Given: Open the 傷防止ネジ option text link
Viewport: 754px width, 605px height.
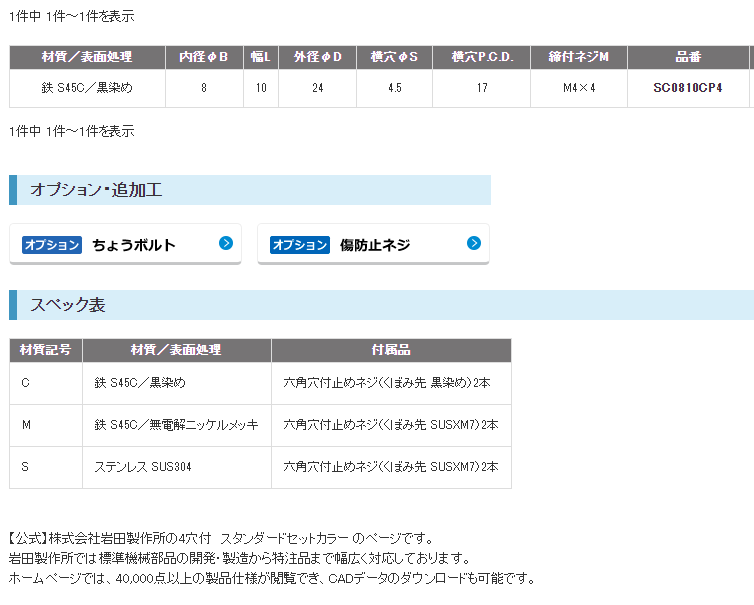Looking at the screenshot, I should coord(375,245).
